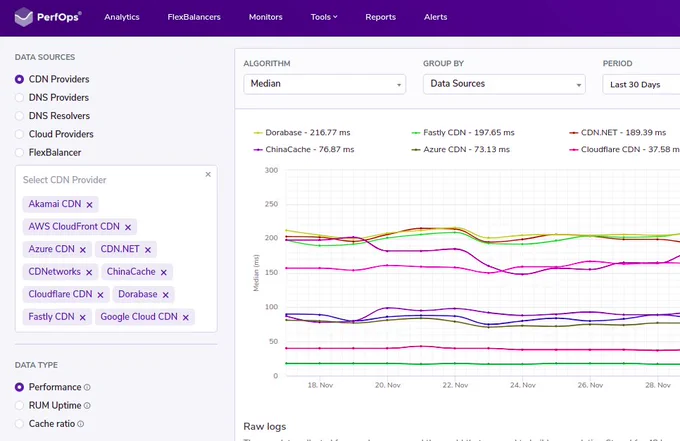Click the Median (ms) axis title
Viewport: 680px width, 441px height.
(256, 273)
